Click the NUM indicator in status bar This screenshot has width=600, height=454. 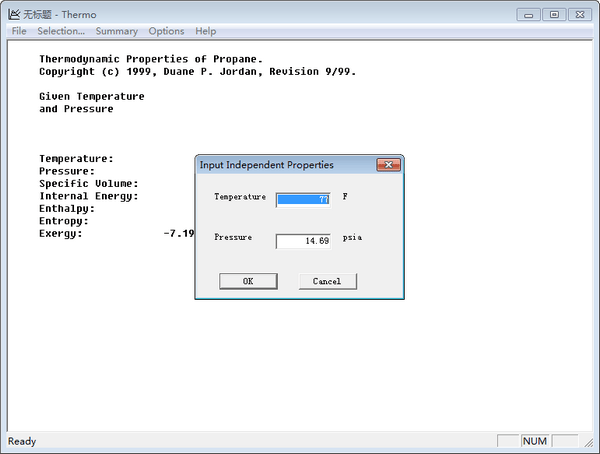pyautogui.click(x=535, y=441)
